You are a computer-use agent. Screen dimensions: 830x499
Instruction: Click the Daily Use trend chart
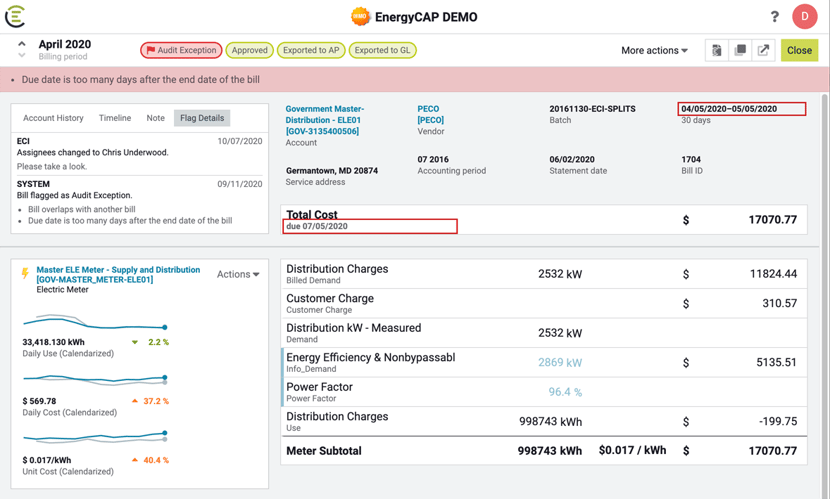click(x=95, y=324)
